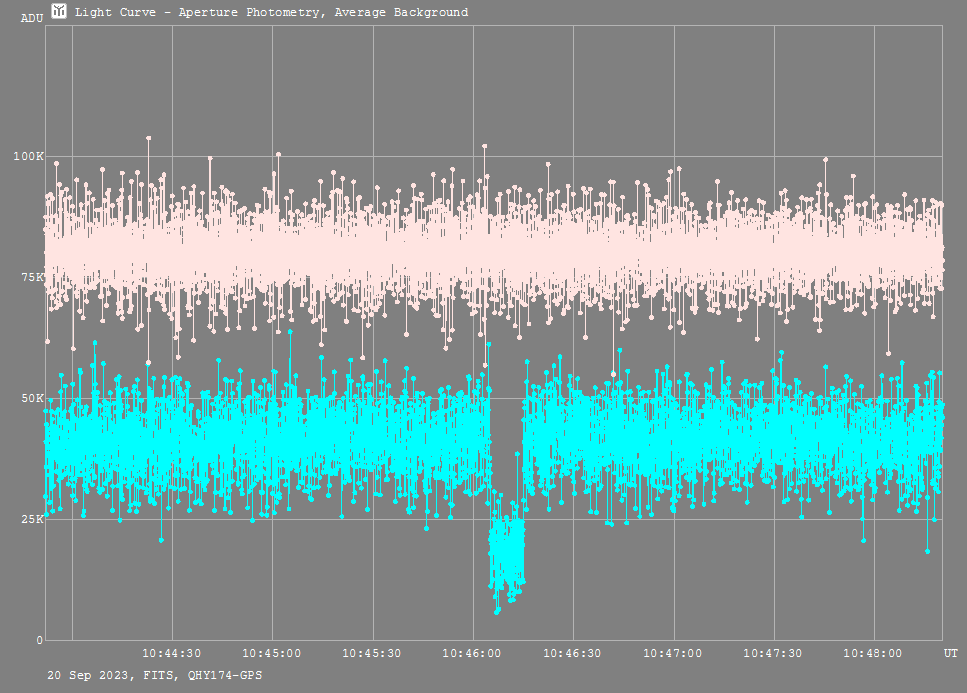Image resolution: width=967 pixels, height=693 pixels.
Task: Click the '10:46:30' time label
Action: tap(572, 654)
